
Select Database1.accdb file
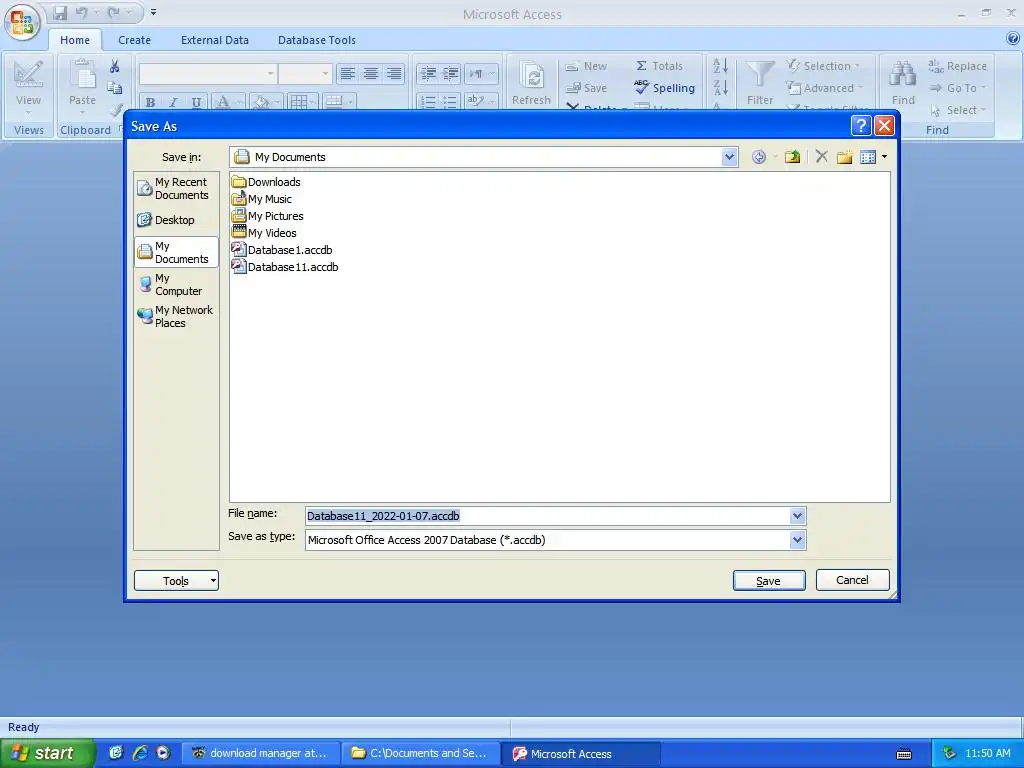282,249
